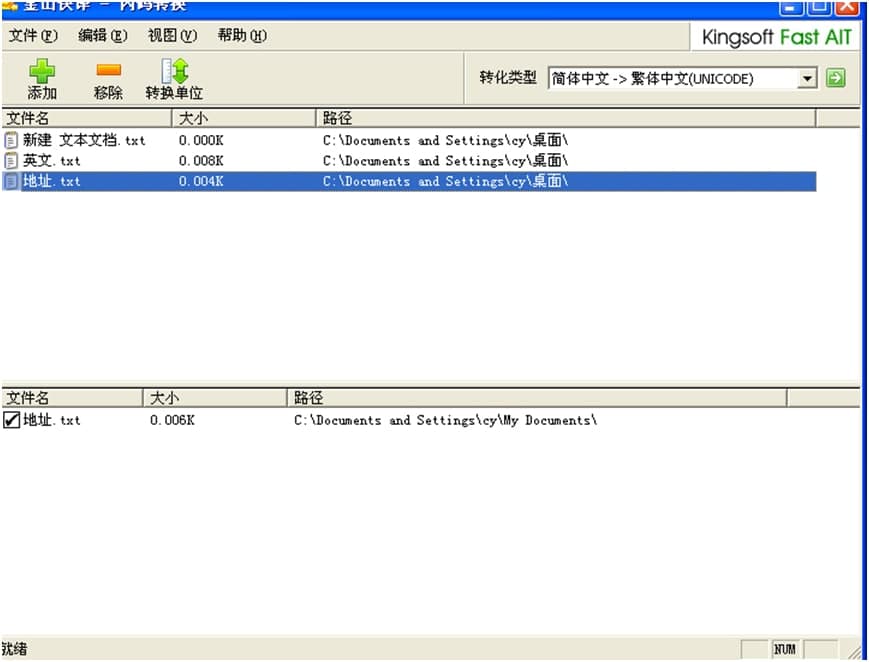Sort upper list by 大小 column header
This screenshot has height=662, width=869.
244,118
